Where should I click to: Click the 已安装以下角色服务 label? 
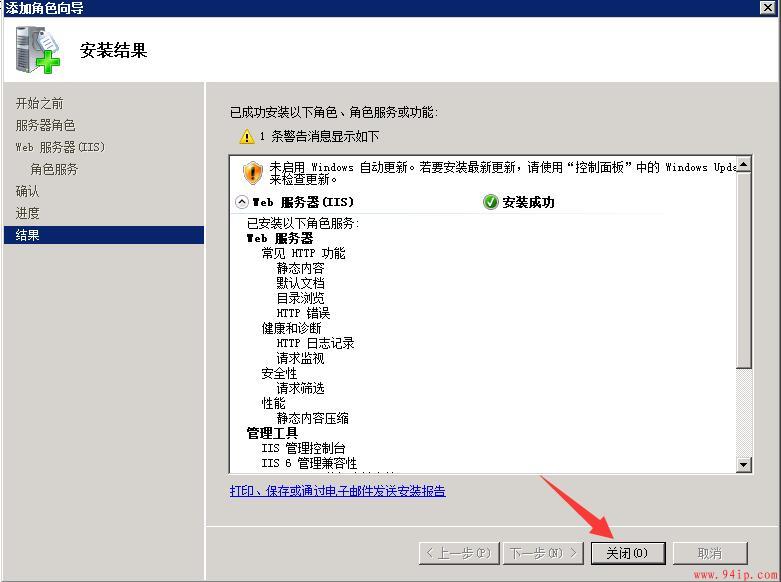click(x=303, y=223)
